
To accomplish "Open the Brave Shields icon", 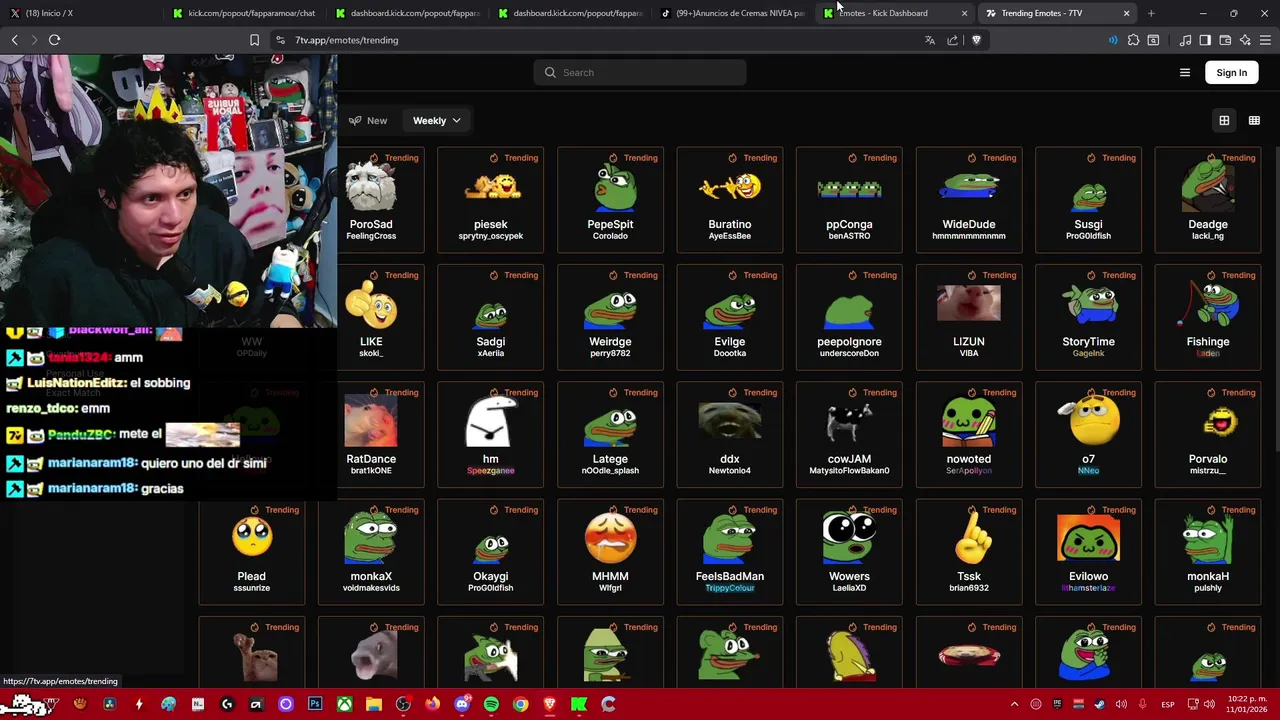I will point(976,40).
